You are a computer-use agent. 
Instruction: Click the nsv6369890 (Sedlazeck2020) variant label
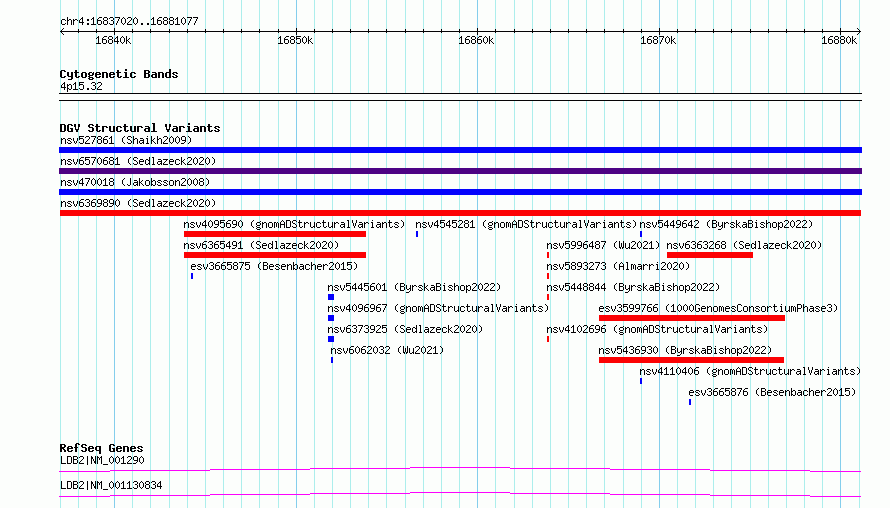pos(138,203)
